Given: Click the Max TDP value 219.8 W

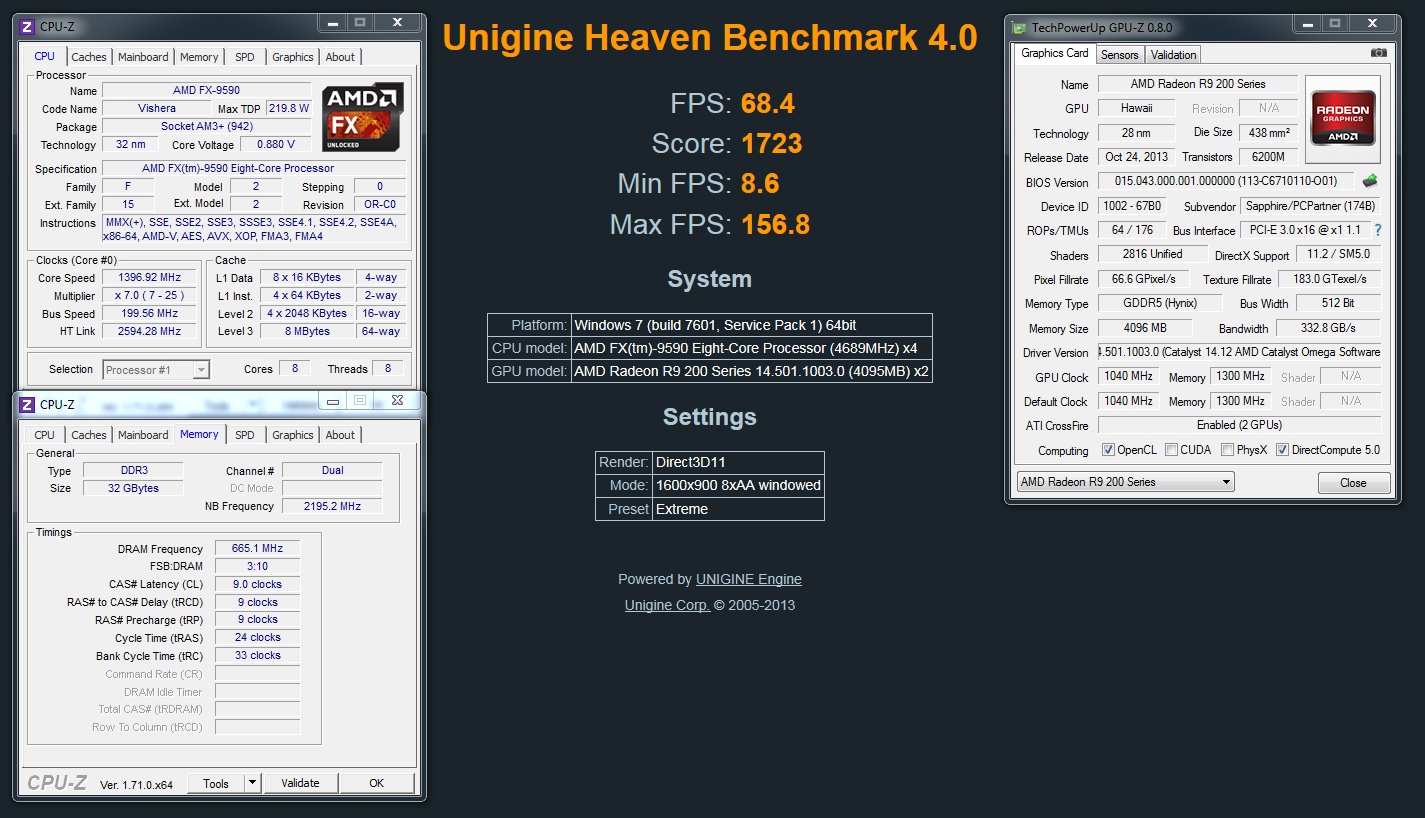Looking at the screenshot, I should [x=288, y=108].
